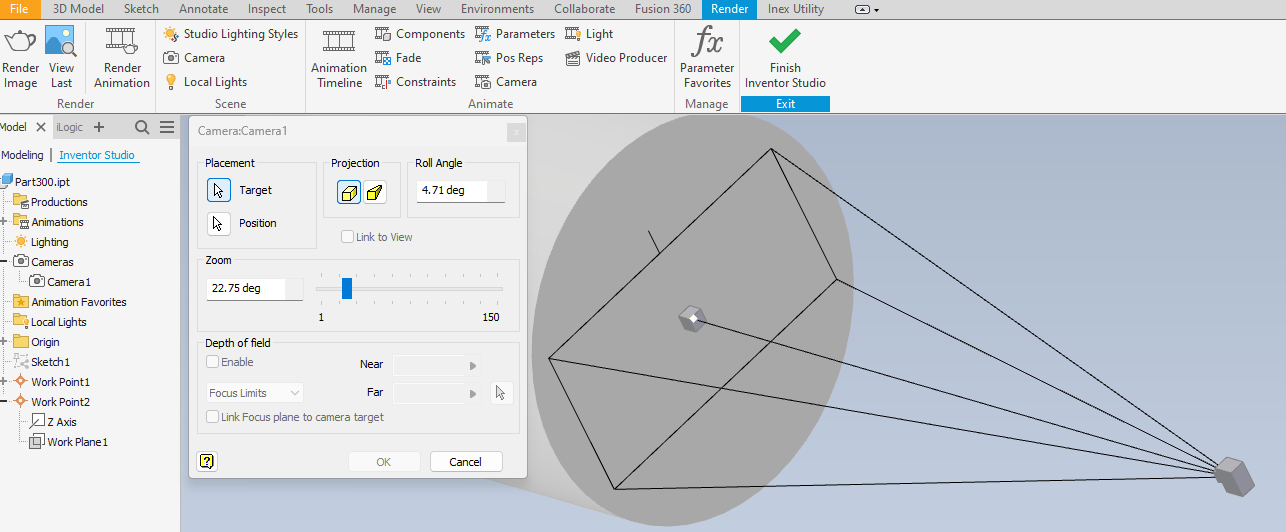The width and height of the screenshot is (1286, 532).
Task: Toggle Link Focus plane to camera target
Action: click(212, 417)
